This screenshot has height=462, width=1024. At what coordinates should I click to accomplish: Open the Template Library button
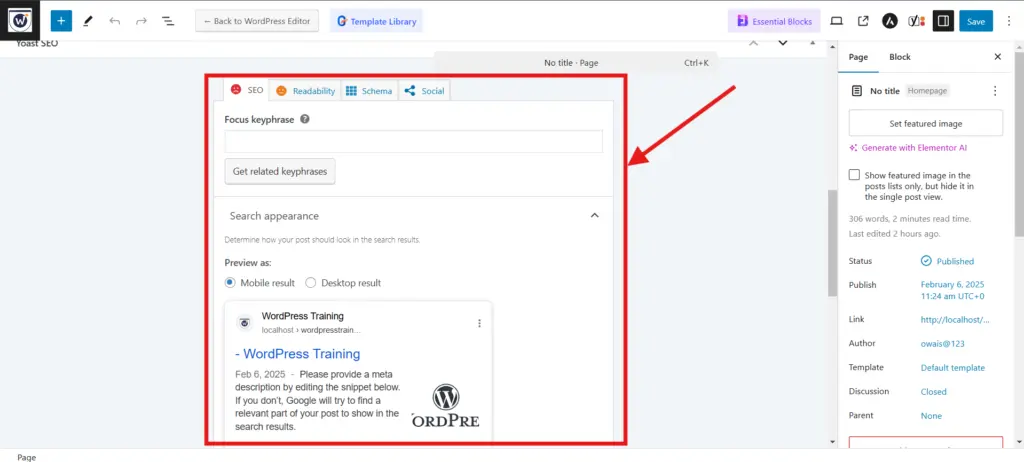pos(376,21)
